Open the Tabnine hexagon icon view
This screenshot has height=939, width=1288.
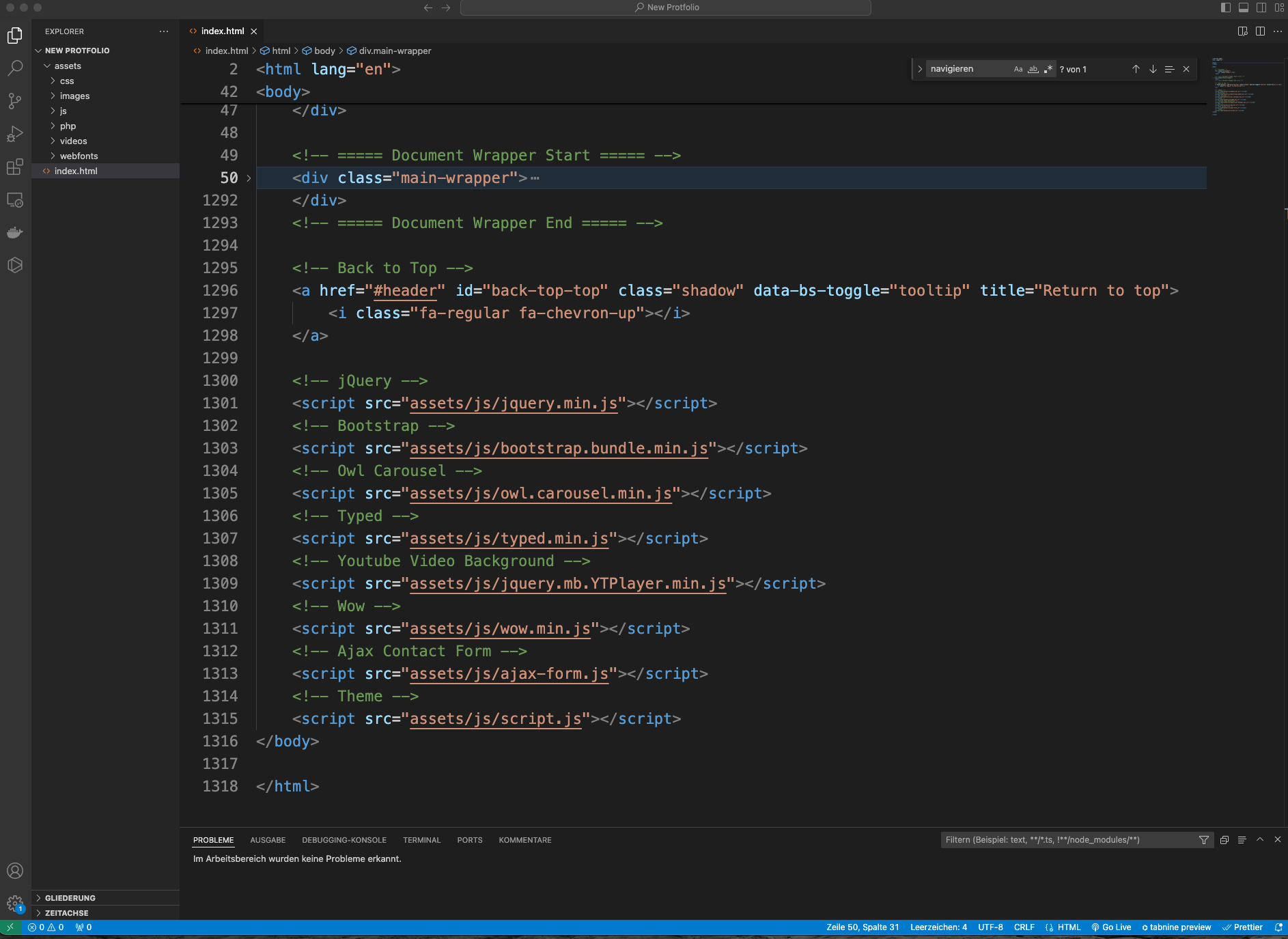pyautogui.click(x=15, y=265)
